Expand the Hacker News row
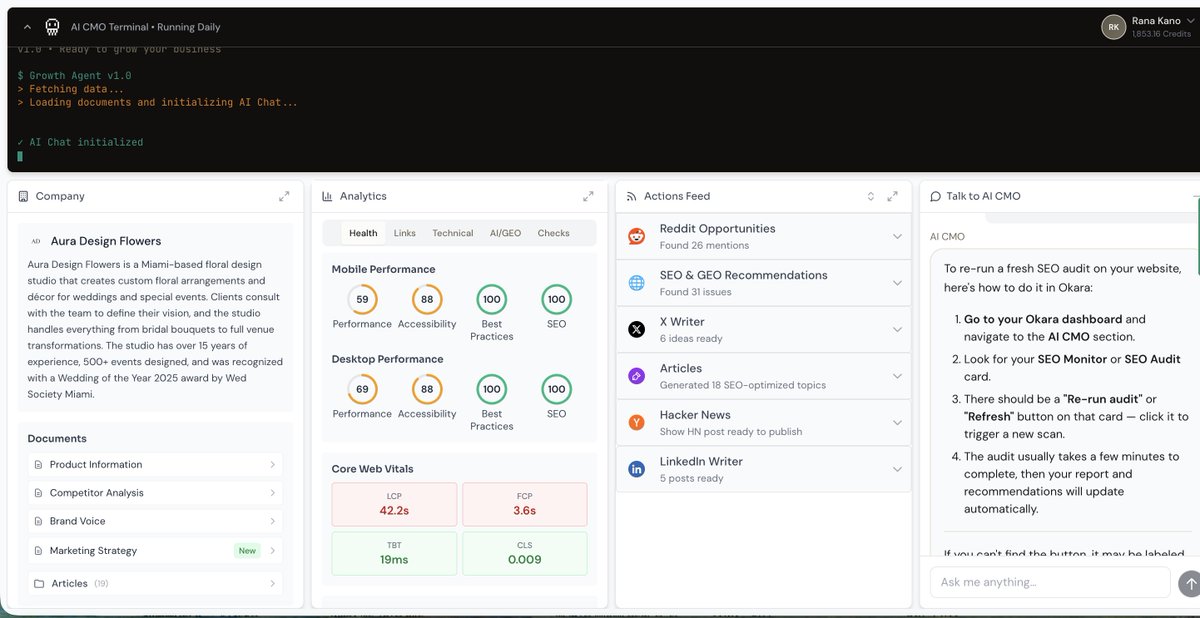Image resolution: width=1200 pixels, height=618 pixels. (x=764, y=422)
